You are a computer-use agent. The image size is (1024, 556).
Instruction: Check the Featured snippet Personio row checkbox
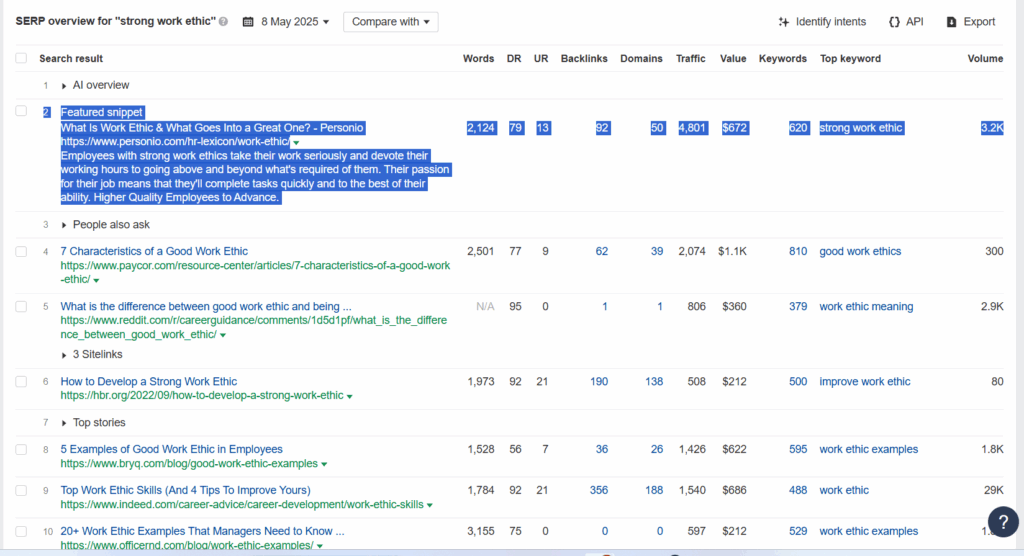tap(22, 111)
